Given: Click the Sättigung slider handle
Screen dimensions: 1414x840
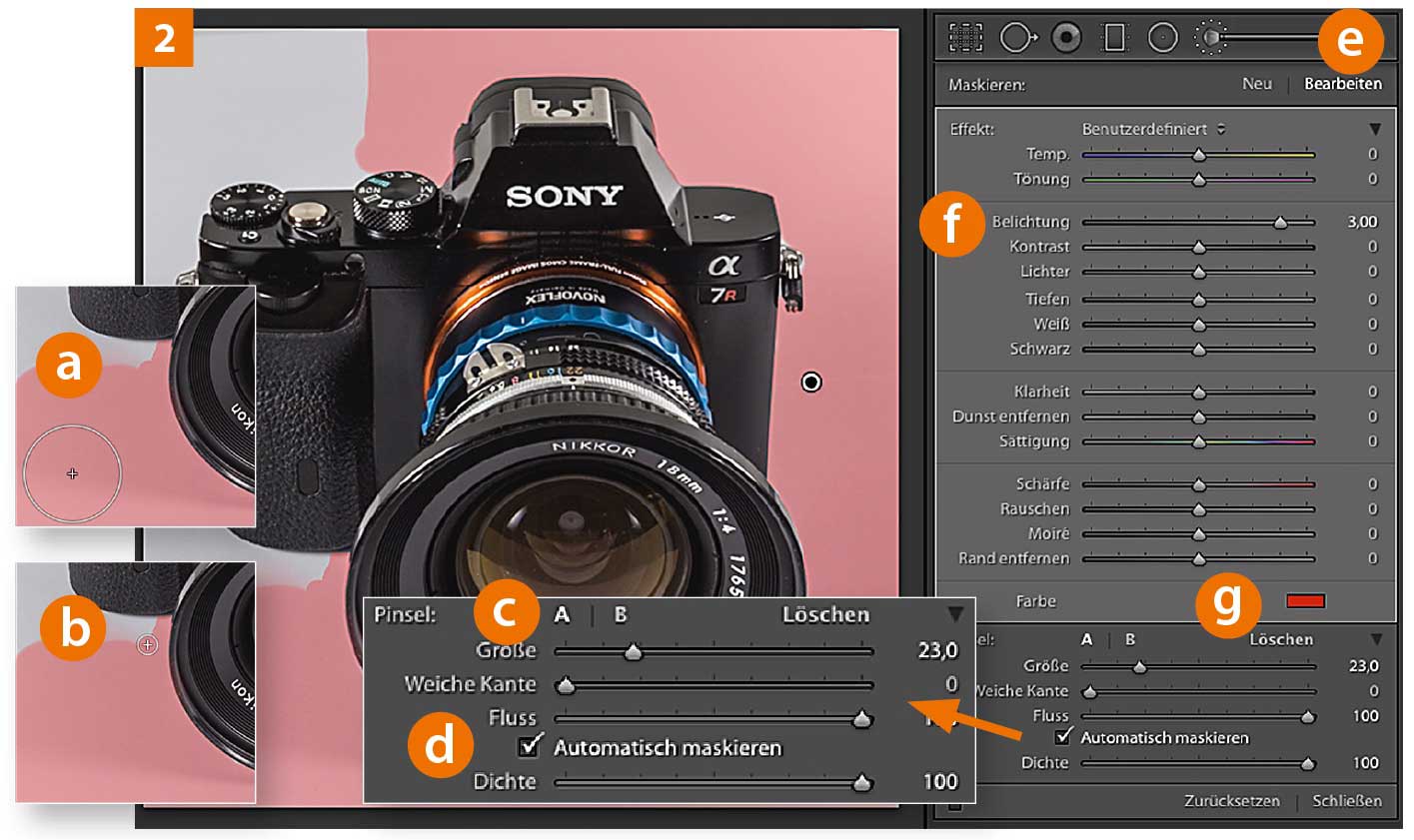Looking at the screenshot, I should 1199,441.
